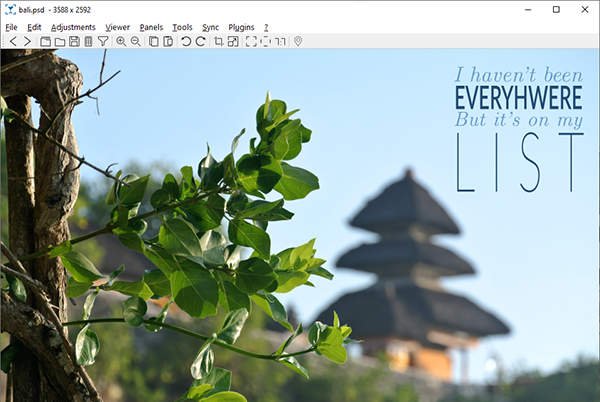Toggle 1:1 actual size view

[x=280, y=42]
